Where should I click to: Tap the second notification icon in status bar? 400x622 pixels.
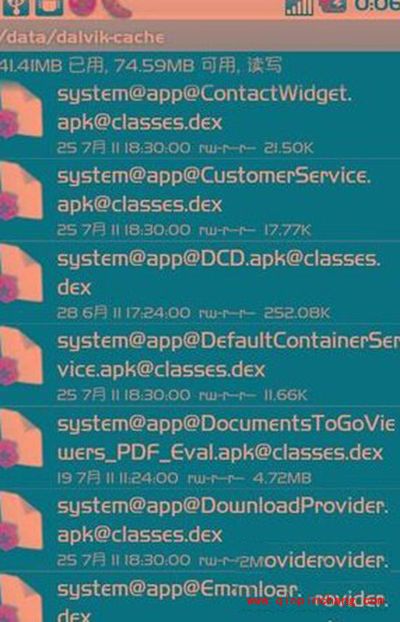(49, 7)
